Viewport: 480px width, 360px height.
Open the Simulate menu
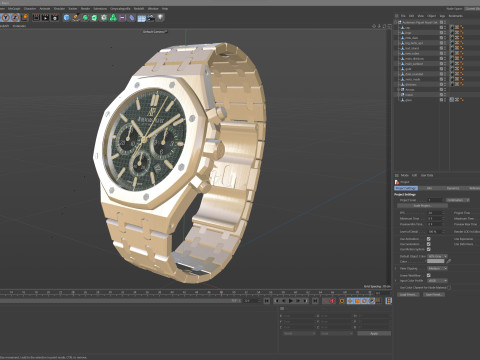tap(59, 9)
